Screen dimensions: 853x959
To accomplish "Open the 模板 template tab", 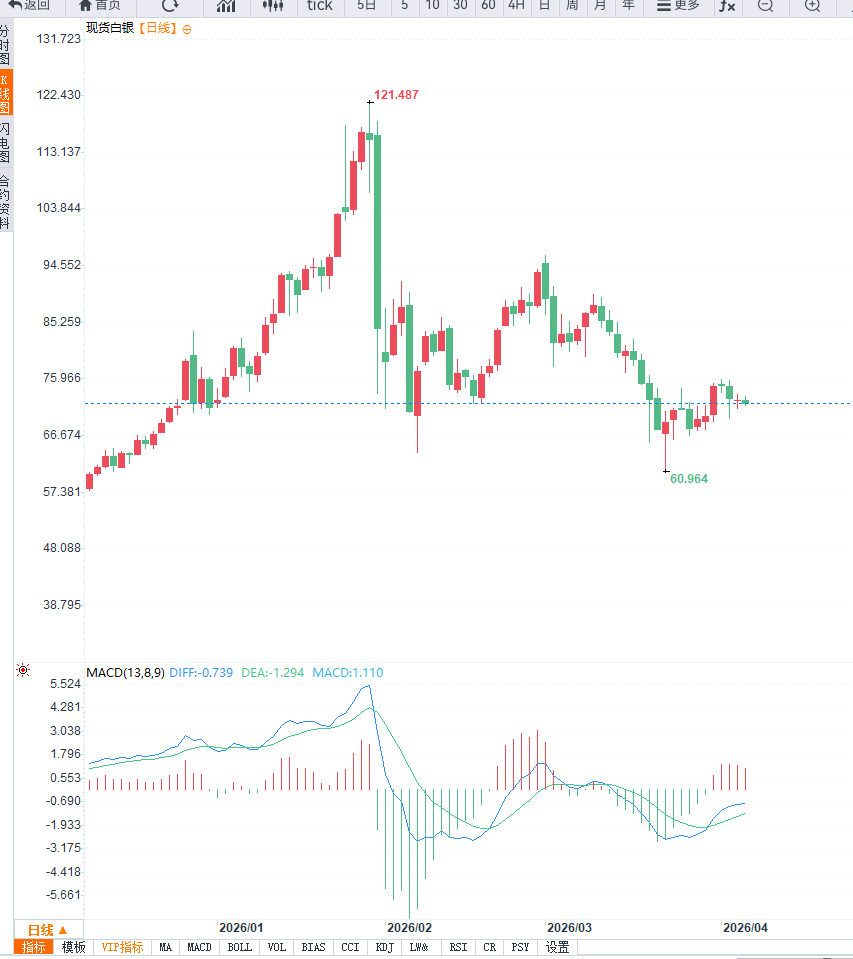I will (74, 947).
